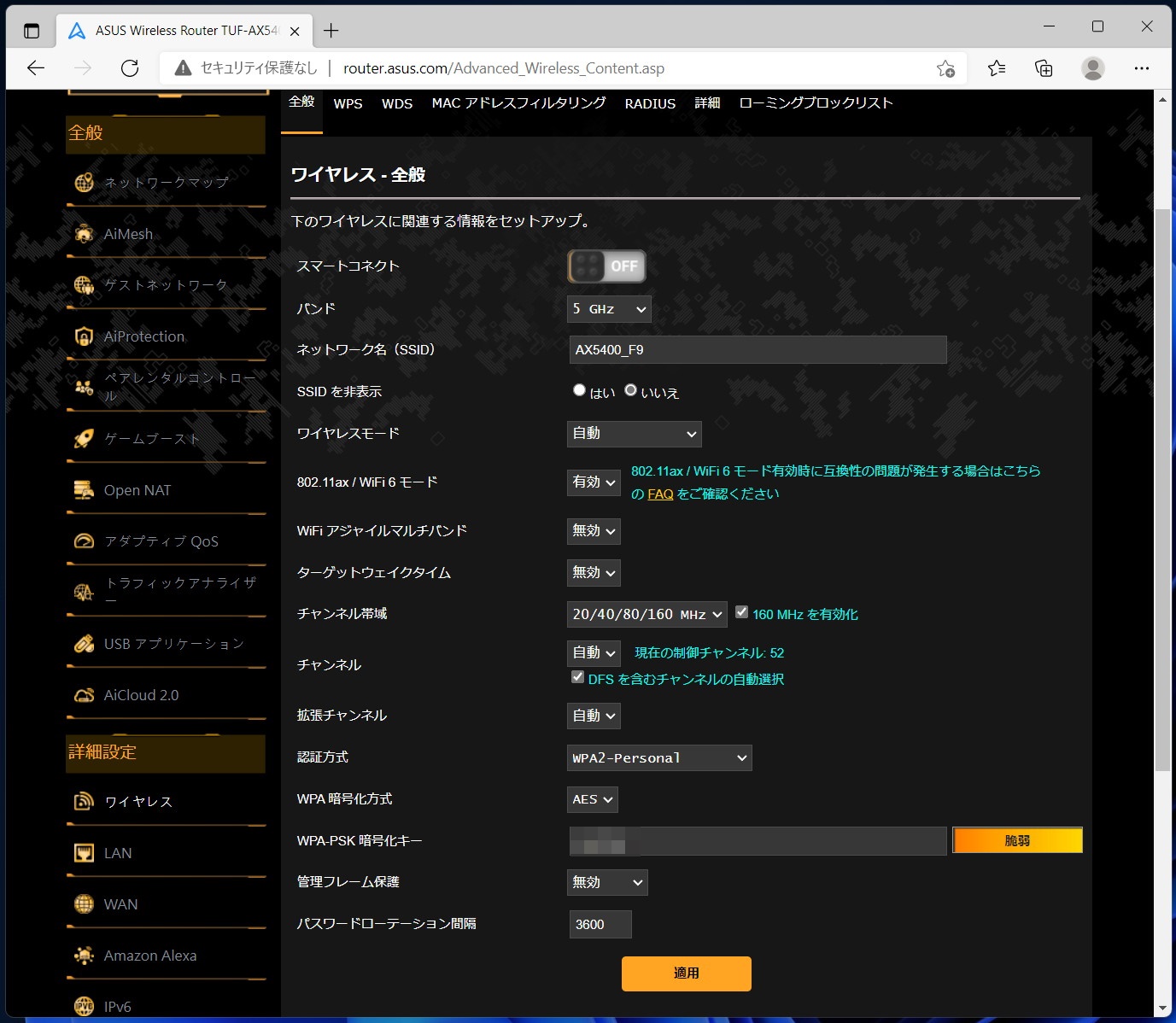Screen dimensions: 1176x1023
Task: Toggle 160 MHz enable checkbox
Action: point(741,612)
